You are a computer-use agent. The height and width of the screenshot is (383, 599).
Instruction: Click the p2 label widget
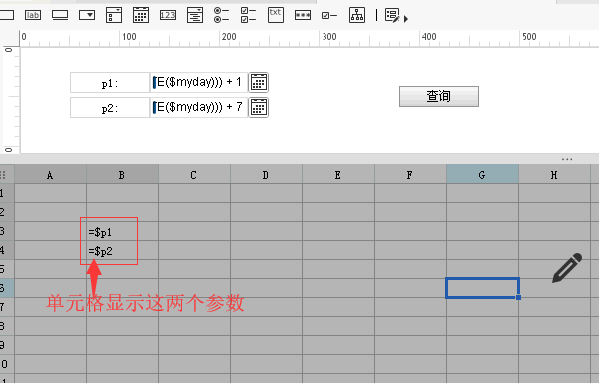[110, 107]
